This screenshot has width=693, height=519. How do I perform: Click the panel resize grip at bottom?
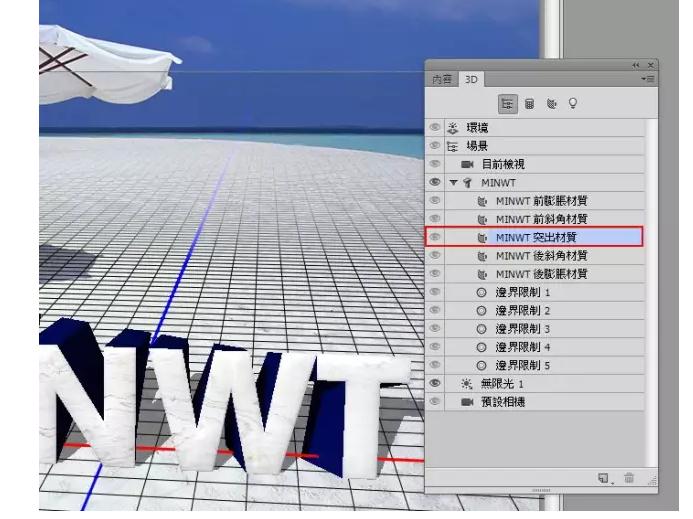(x=541, y=491)
